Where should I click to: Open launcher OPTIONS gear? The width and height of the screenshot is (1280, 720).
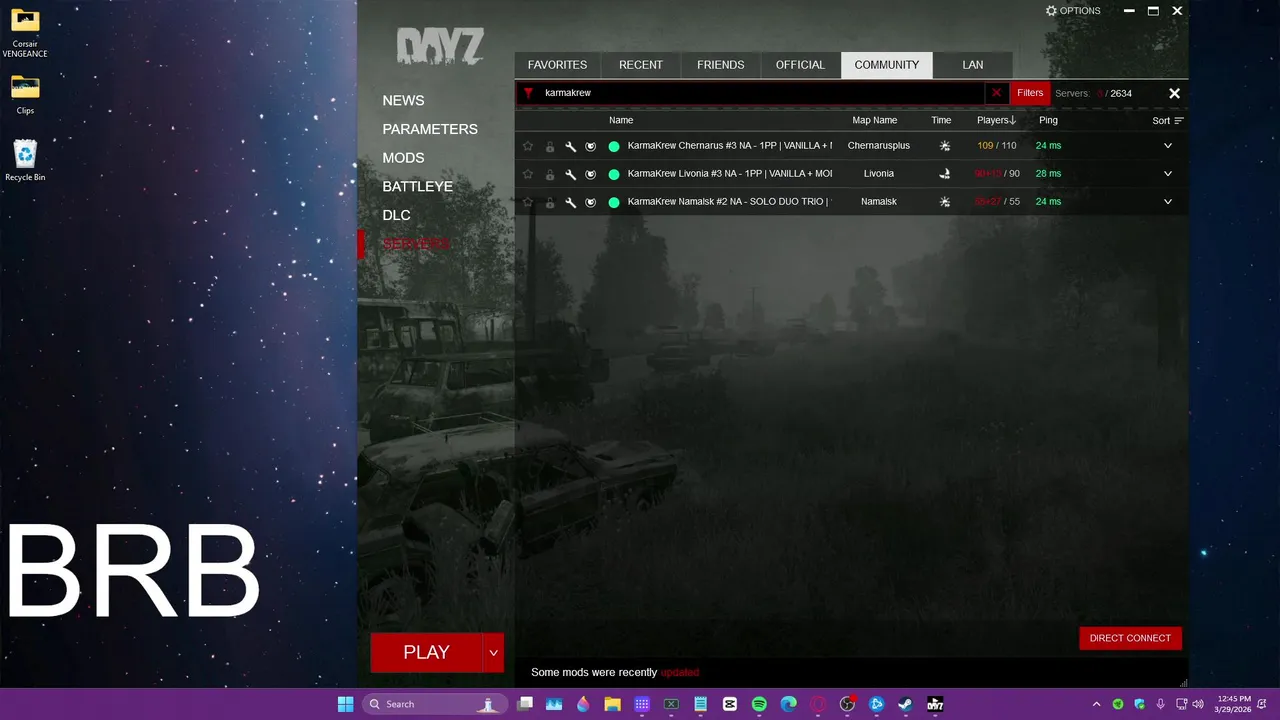1073,11
